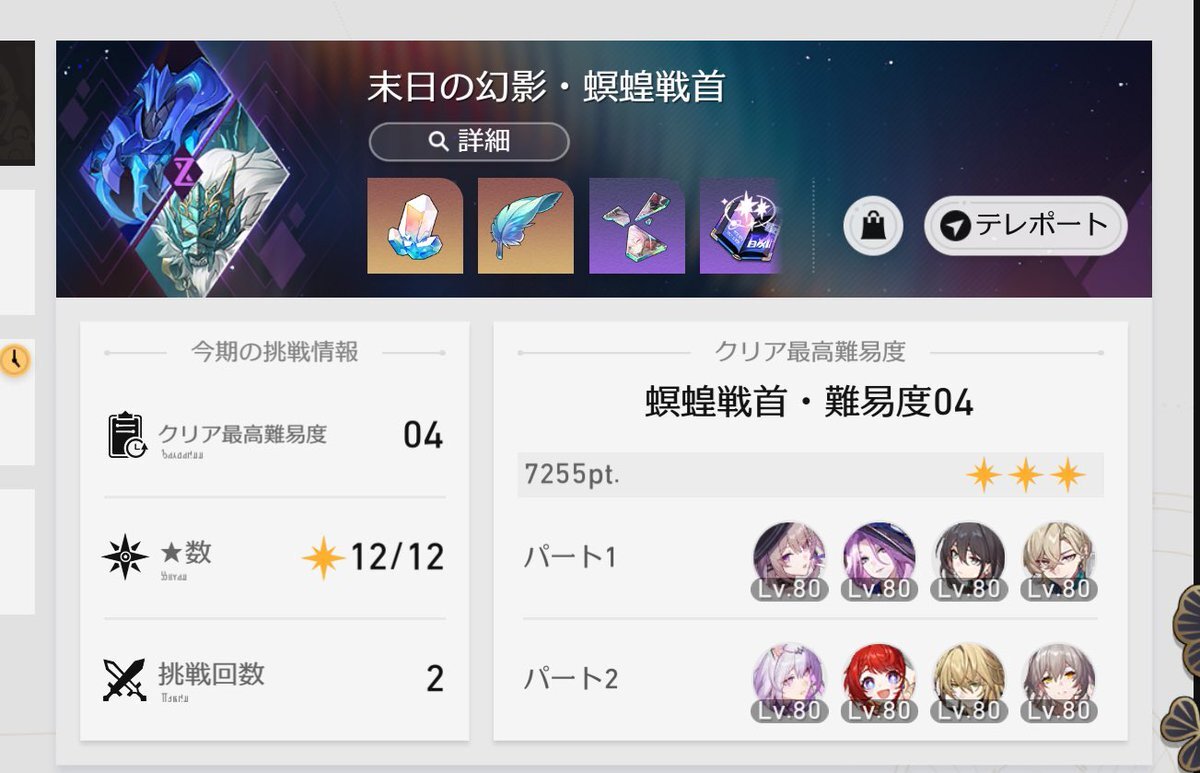The image size is (1200, 773).
Task: Select purple-haired hat character in パート1
Action: tap(879, 560)
